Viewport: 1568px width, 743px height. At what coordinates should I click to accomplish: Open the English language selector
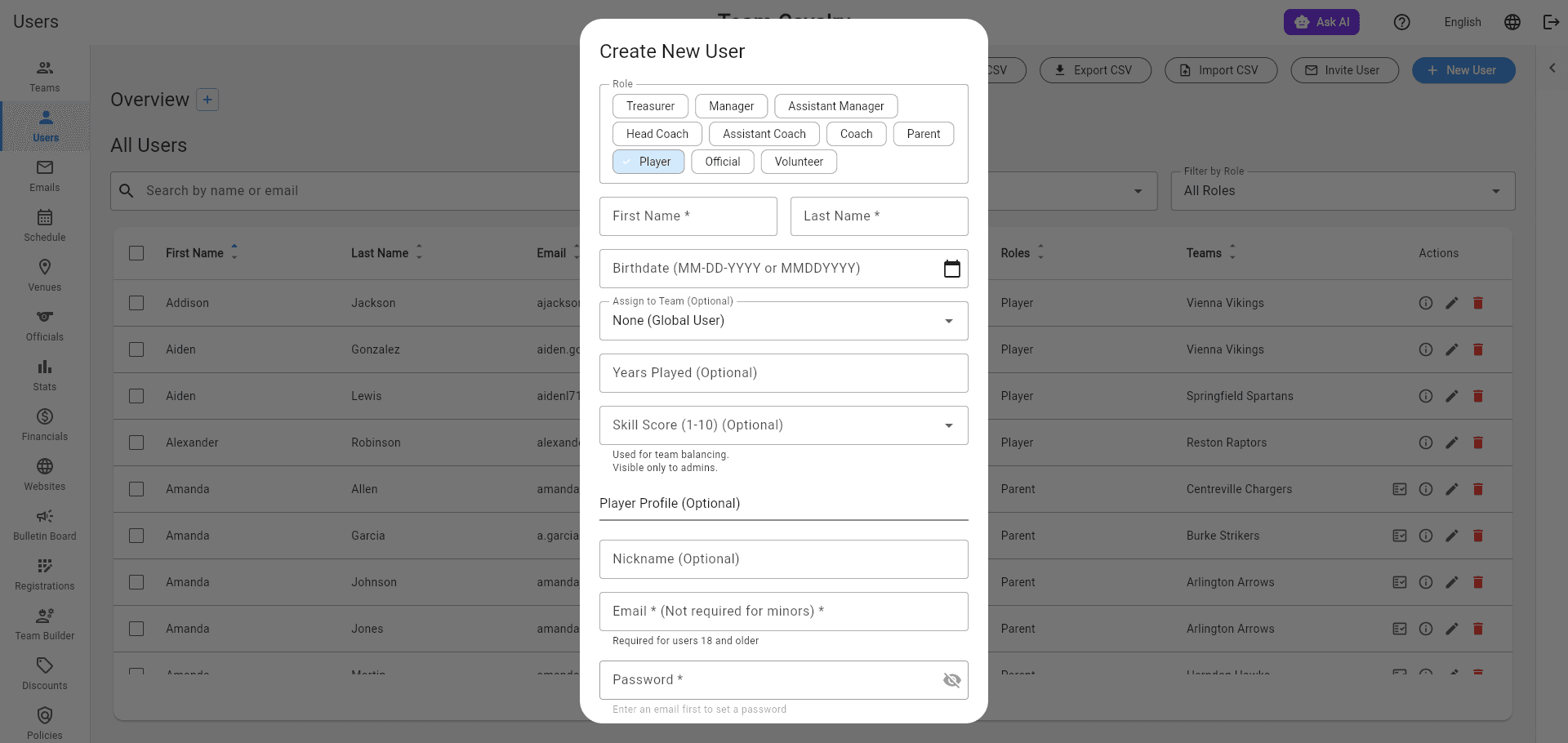[1463, 22]
